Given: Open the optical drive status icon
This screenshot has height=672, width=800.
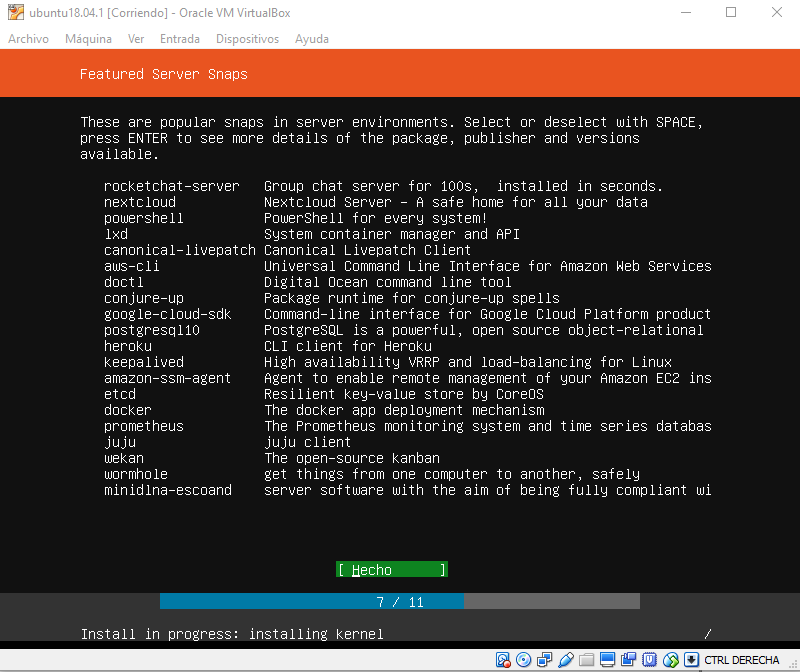Looking at the screenshot, I should [523, 660].
